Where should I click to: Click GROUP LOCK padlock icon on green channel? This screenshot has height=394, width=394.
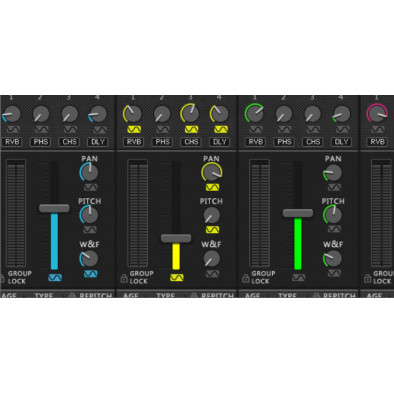(x=246, y=278)
